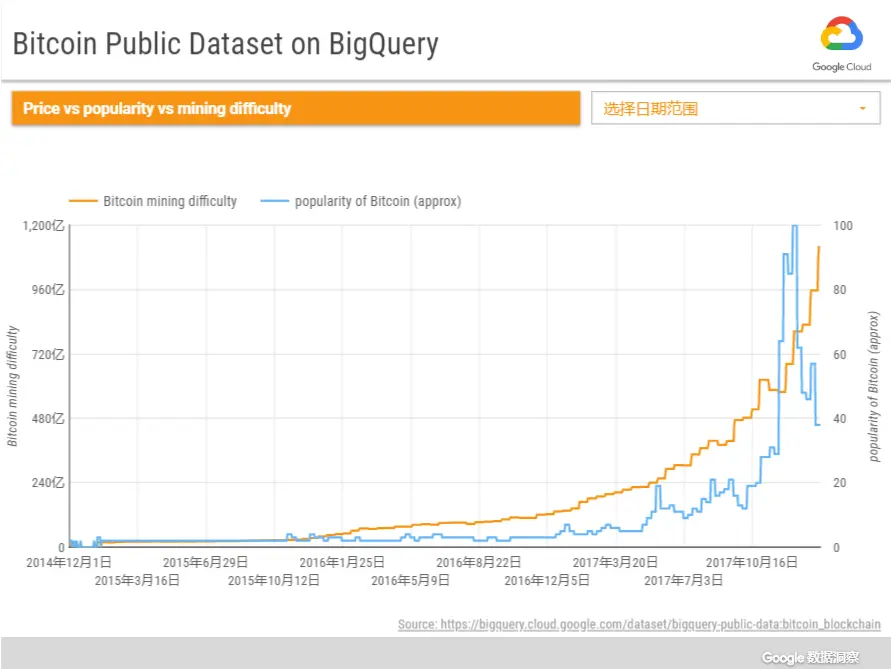Click the date range dropdown arrow
The image size is (891, 669).
point(863,108)
